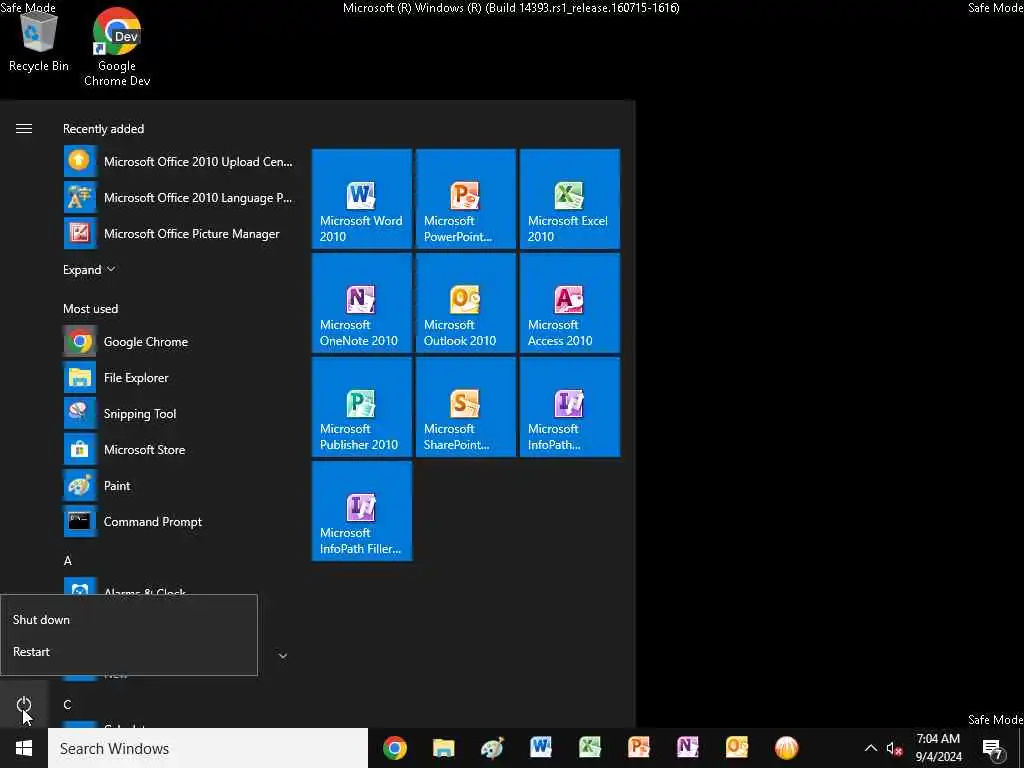Open File Explorer from Most used list
The image size is (1024, 768).
pos(179,377)
